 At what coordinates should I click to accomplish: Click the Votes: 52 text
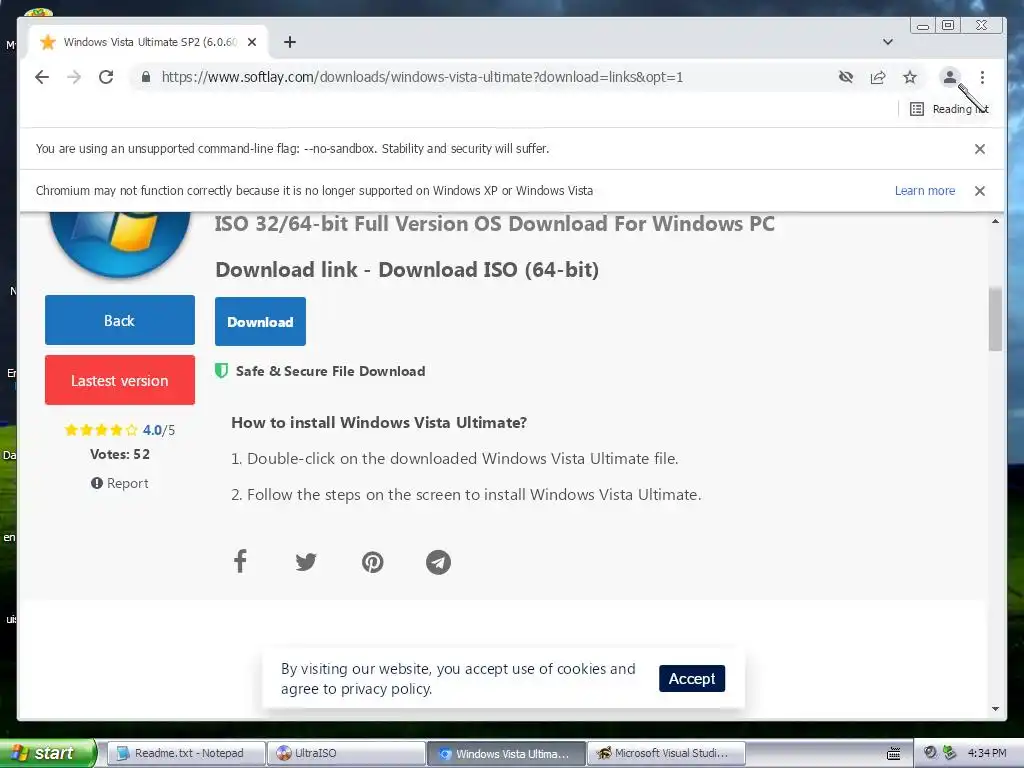pos(120,454)
